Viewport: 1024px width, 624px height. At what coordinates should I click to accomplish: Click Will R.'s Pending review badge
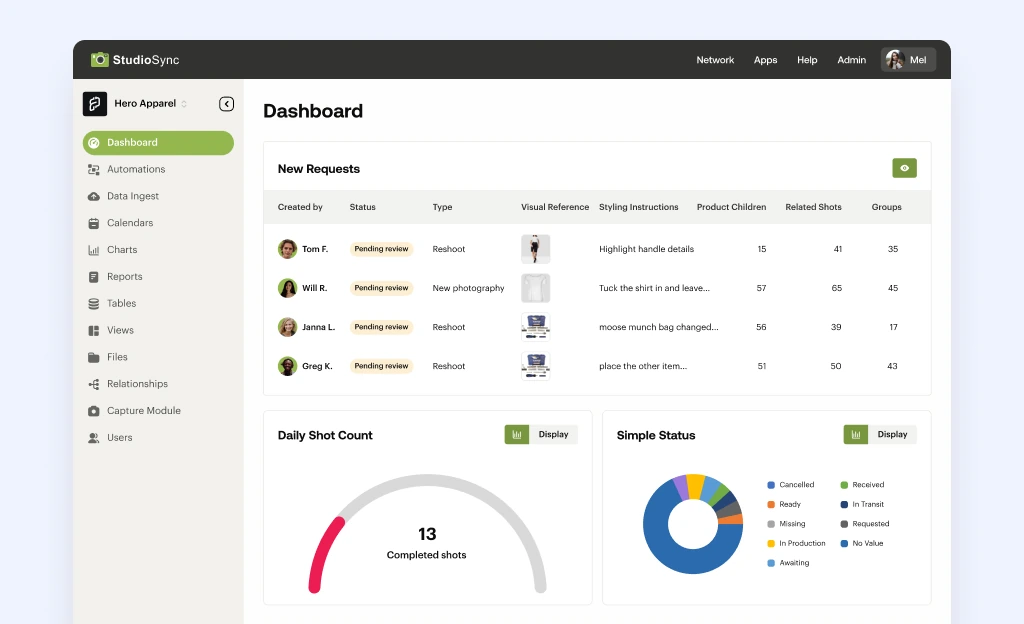pyautogui.click(x=381, y=288)
